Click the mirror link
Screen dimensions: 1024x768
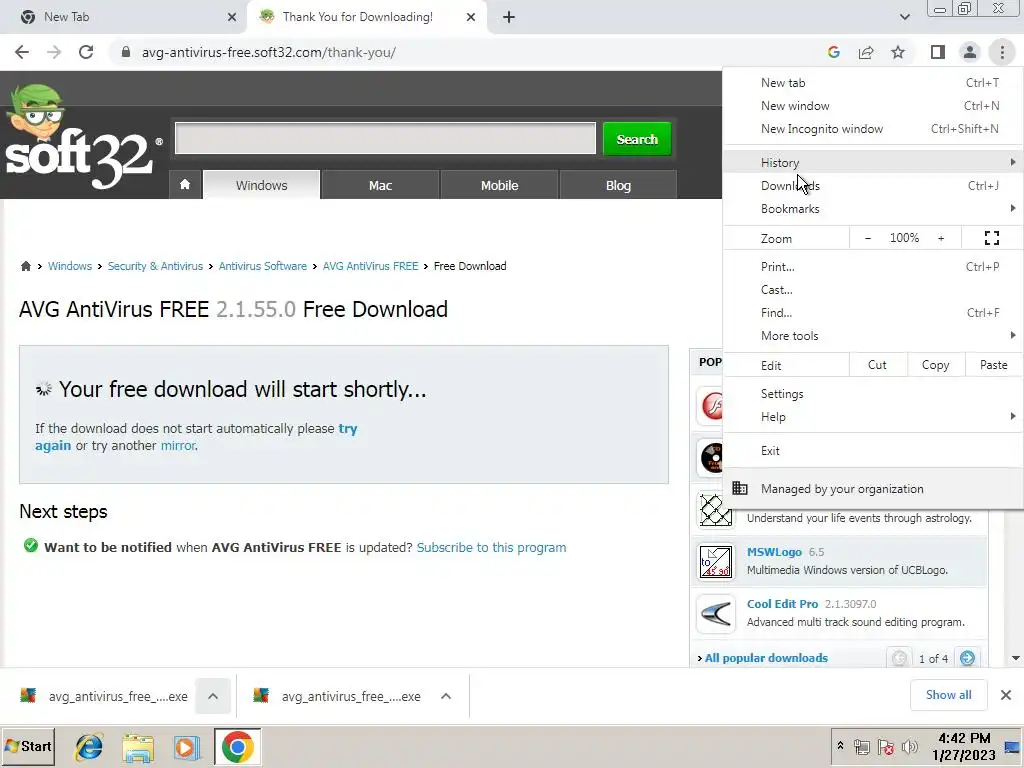[x=178, y=445]
